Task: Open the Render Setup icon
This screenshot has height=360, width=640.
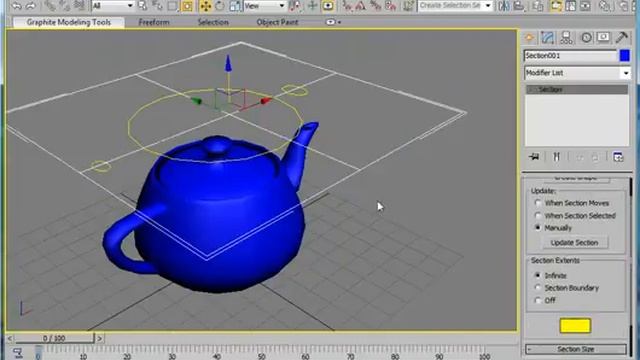Action: [x=623, y=6]
